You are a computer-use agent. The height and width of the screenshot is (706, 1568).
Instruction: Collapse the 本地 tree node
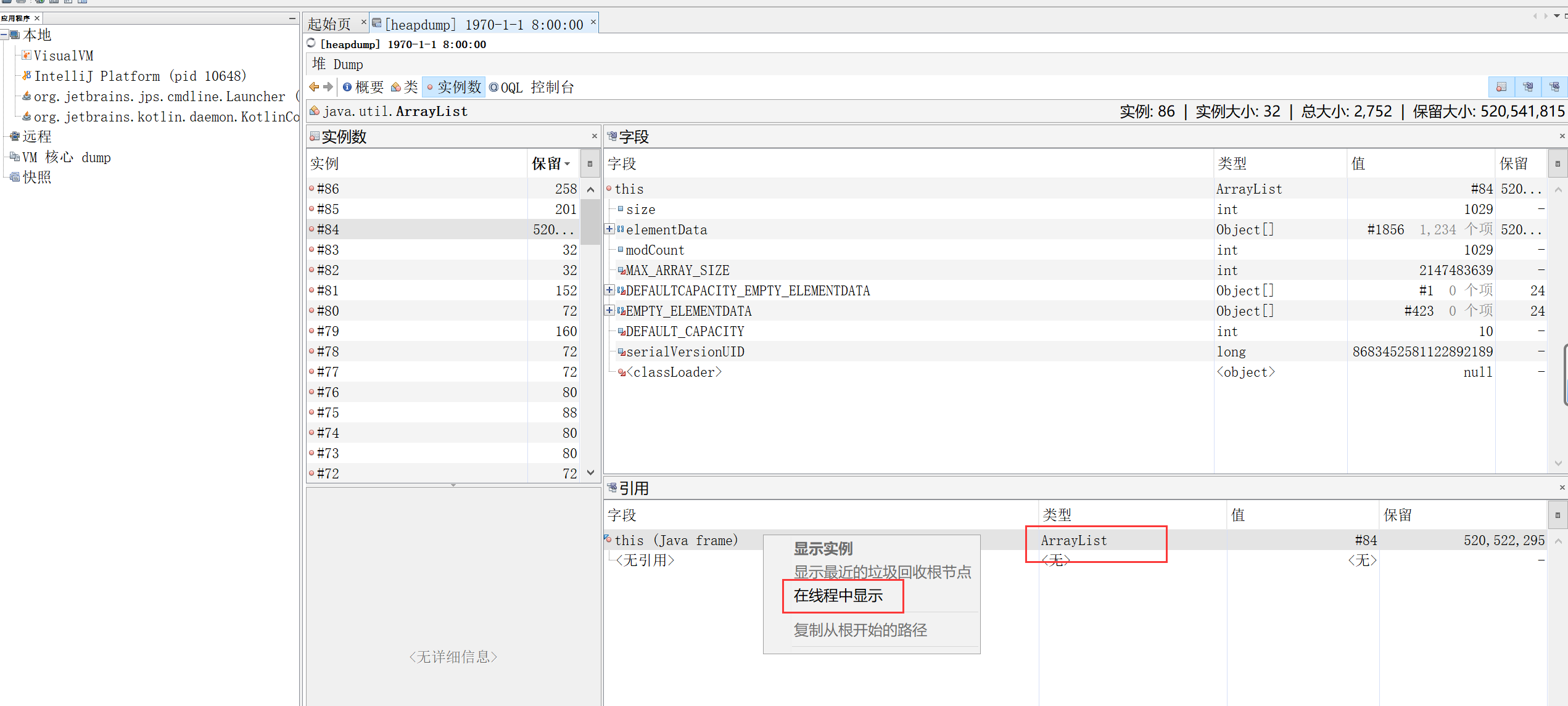[x=4, y=35]
